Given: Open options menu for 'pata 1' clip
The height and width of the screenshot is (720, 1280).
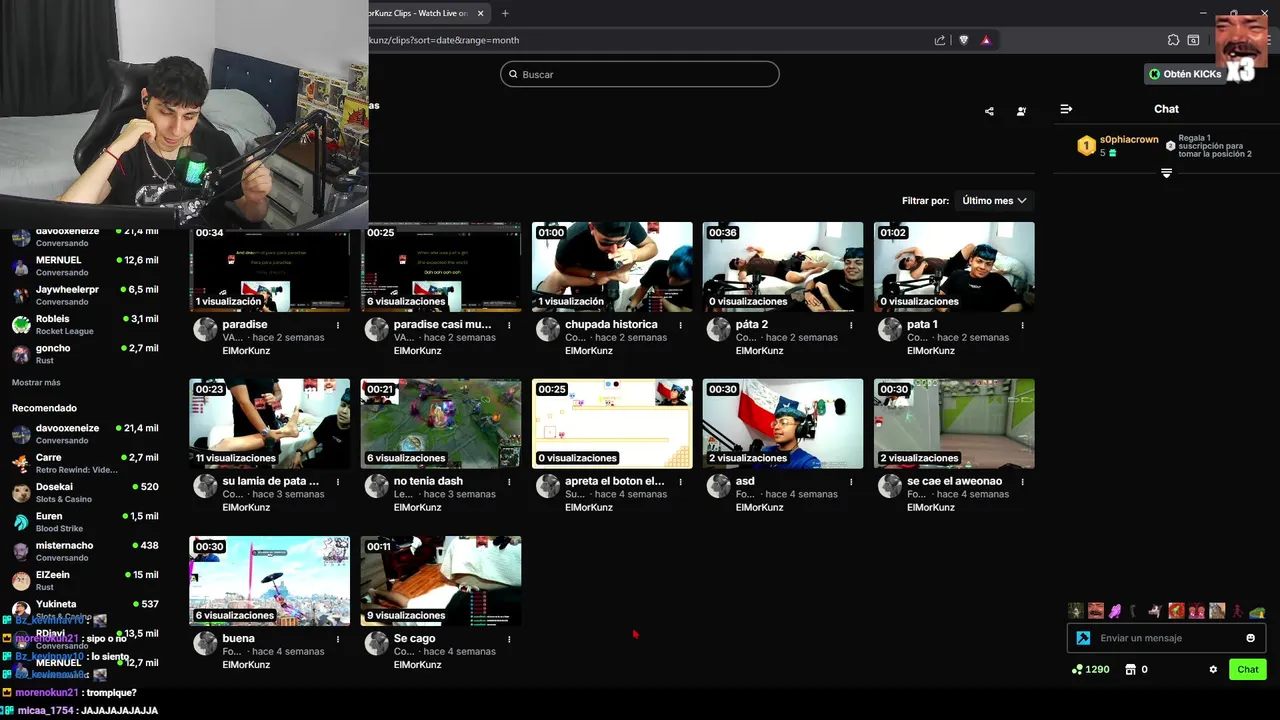Looking at the screenshot, I should click(1022, 325).
